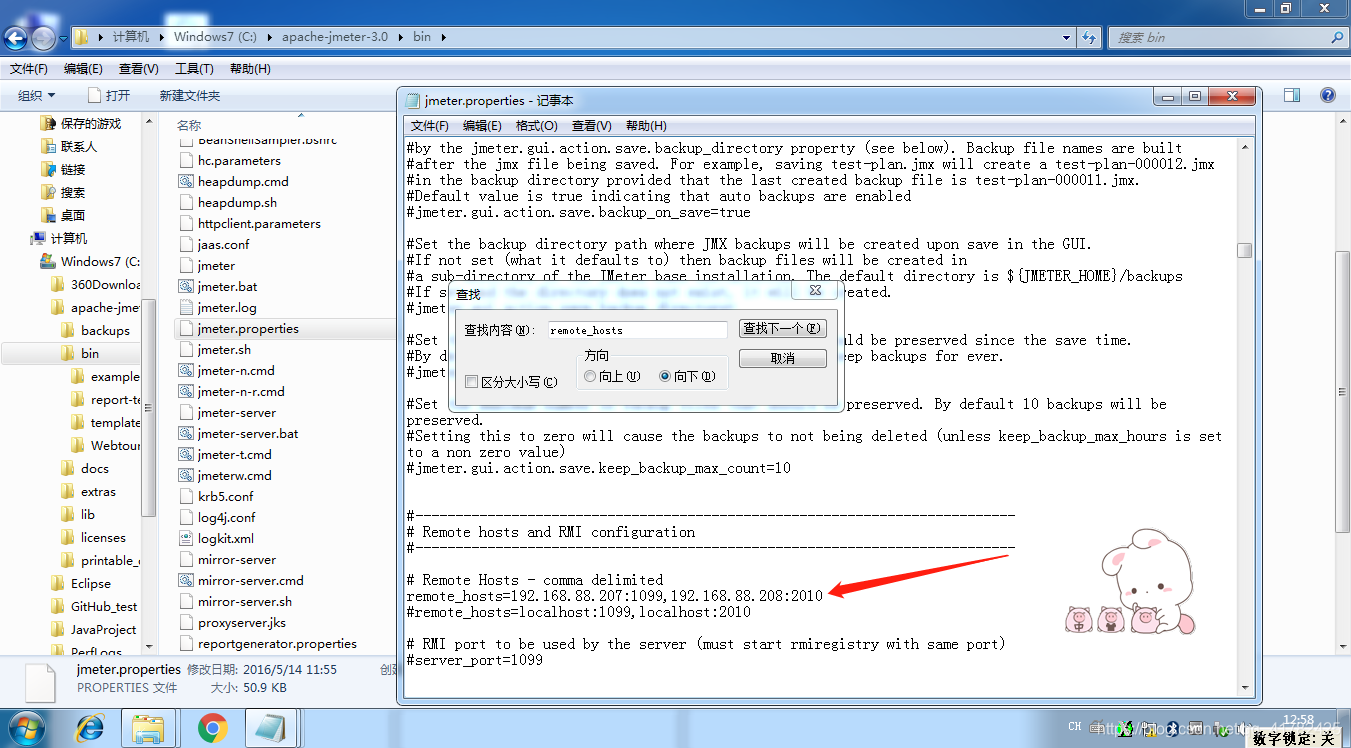Click 新建文件夹 in Explorer toolbar
The width and height of the screenshot is (1351, 748).
click(x=190, y=95)
